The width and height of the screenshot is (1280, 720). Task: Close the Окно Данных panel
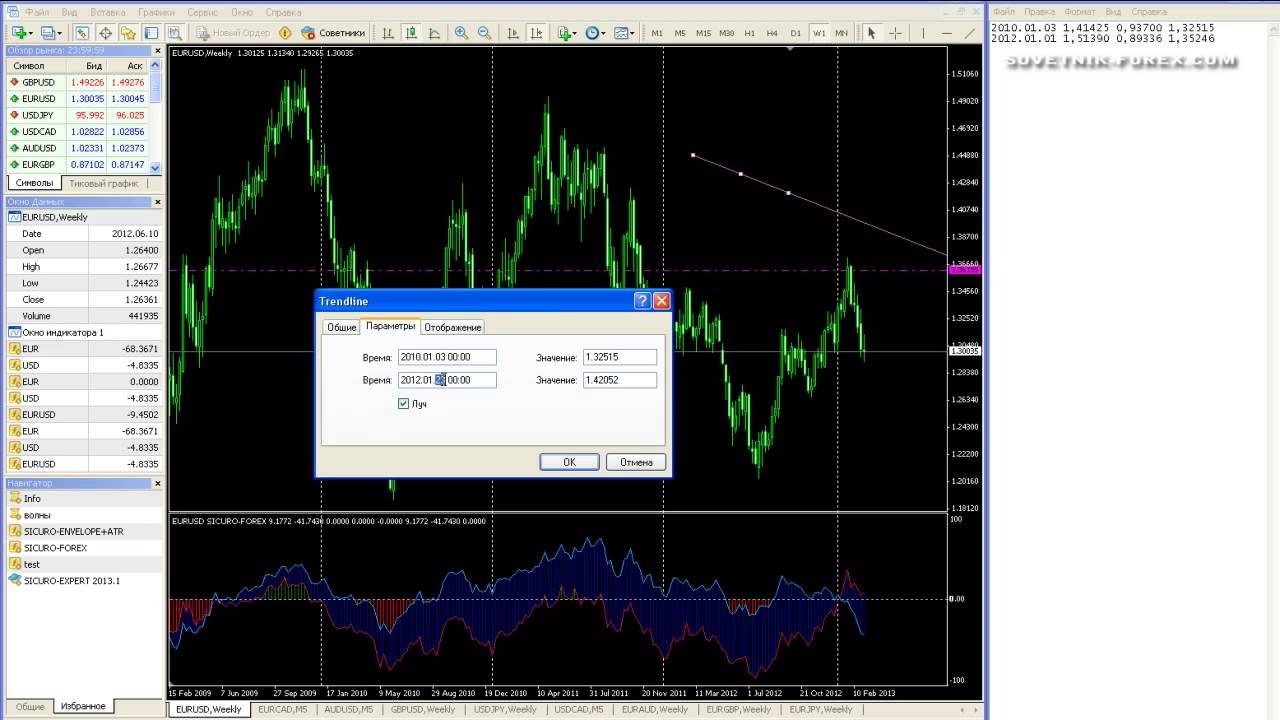(x=157, y=201)
